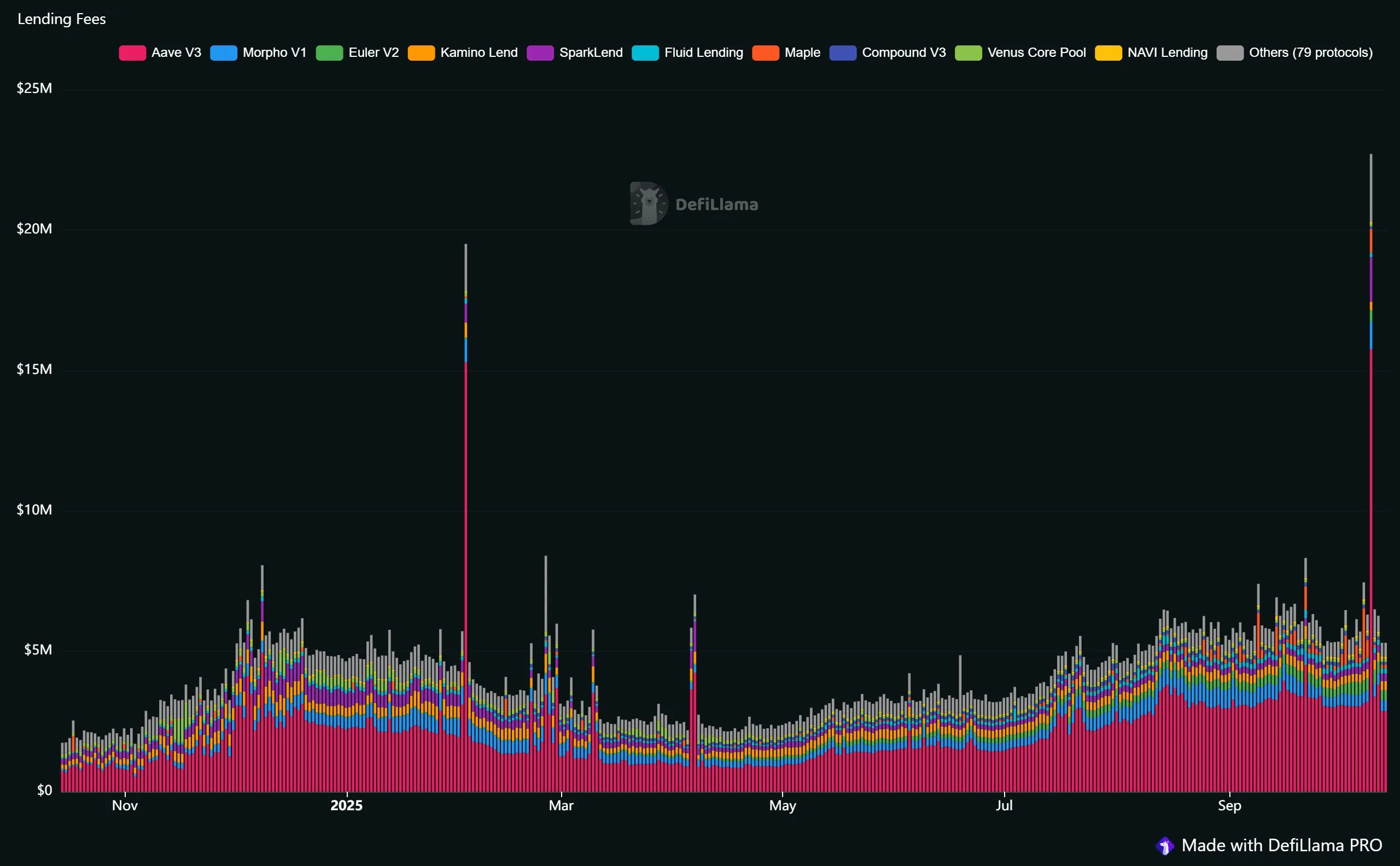Click the 2025 x-axis label

346,805
